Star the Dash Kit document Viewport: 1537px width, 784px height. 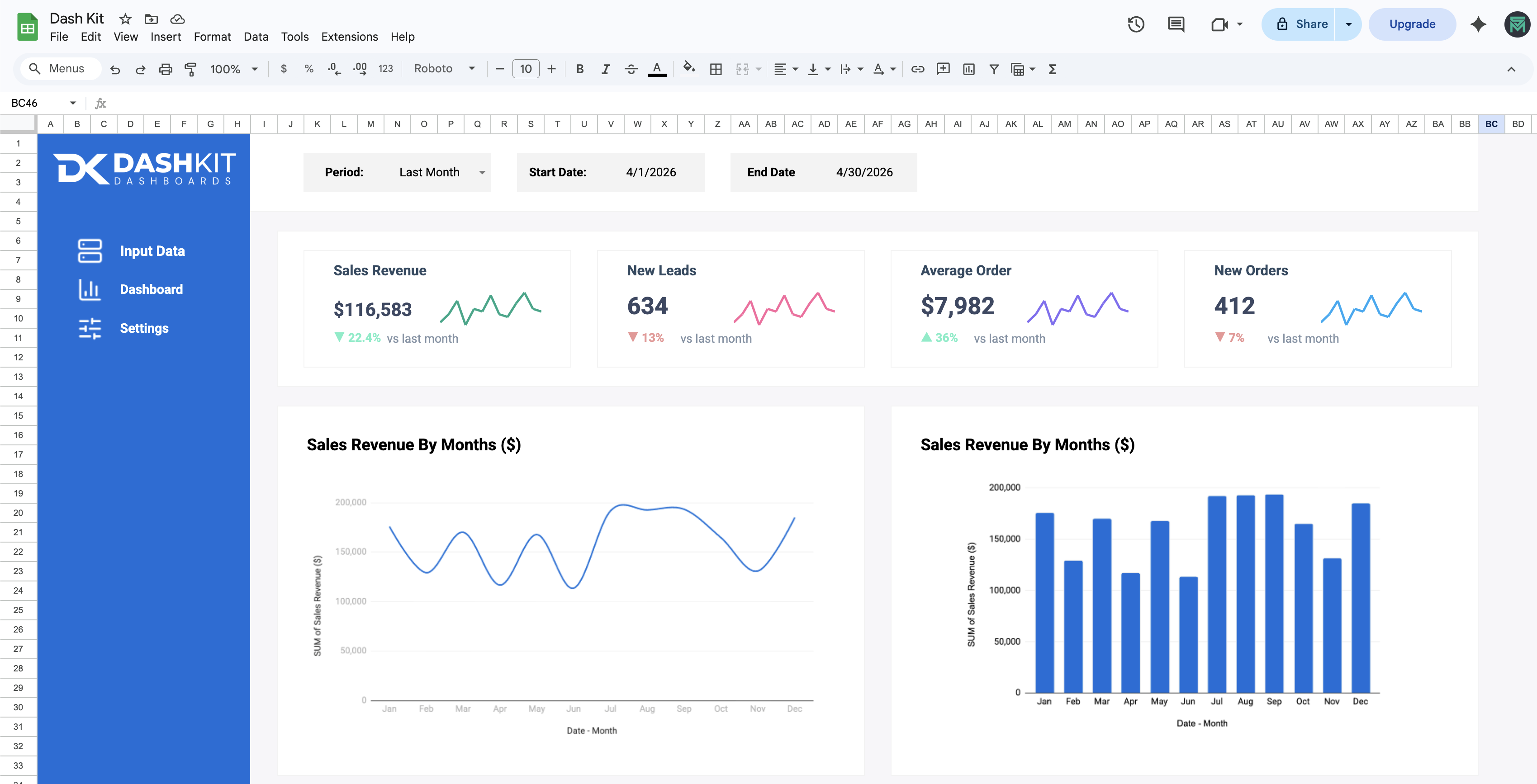point(125,19)
